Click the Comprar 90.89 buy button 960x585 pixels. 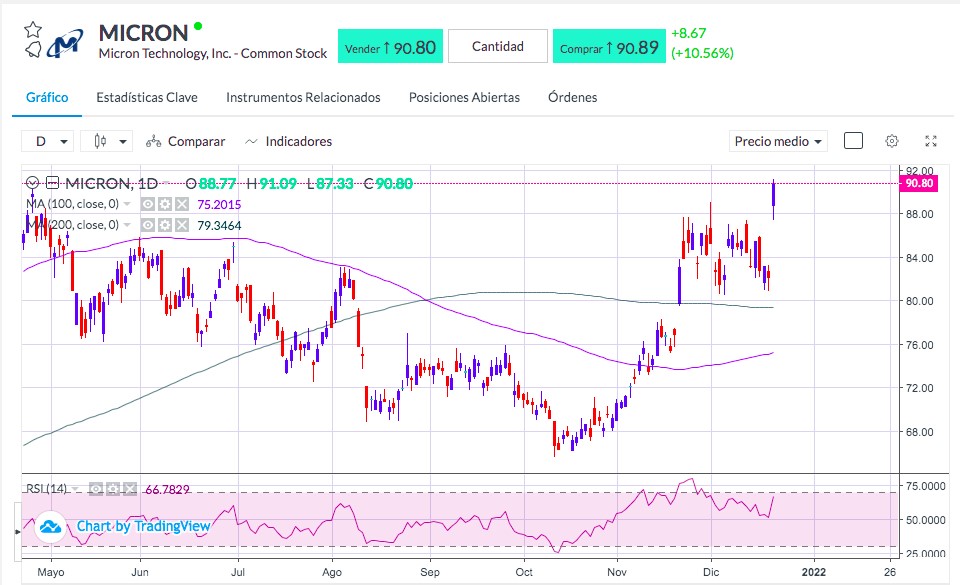609,47
